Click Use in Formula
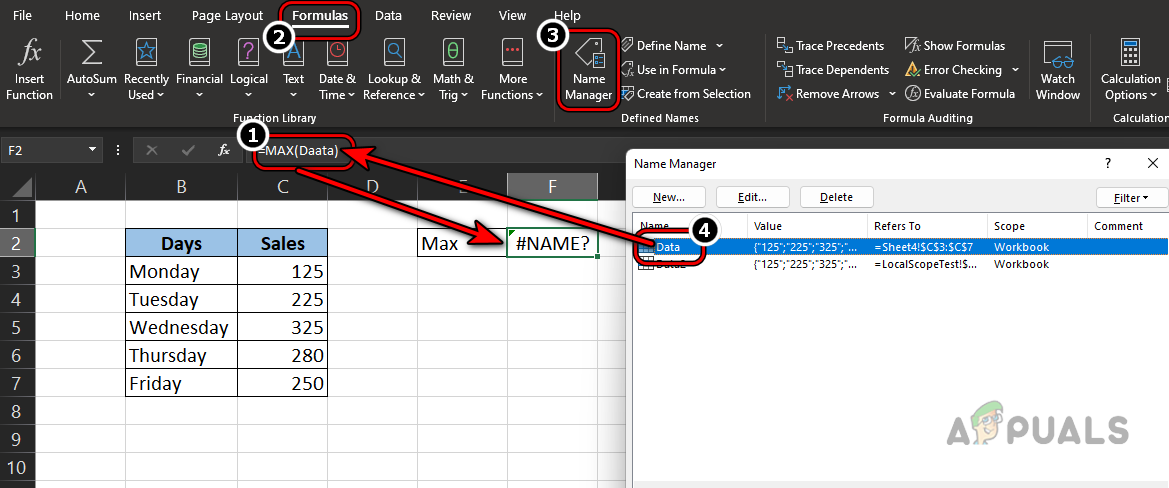The height and width of the screenshot is (488, 1169). (x=668, y=69)
